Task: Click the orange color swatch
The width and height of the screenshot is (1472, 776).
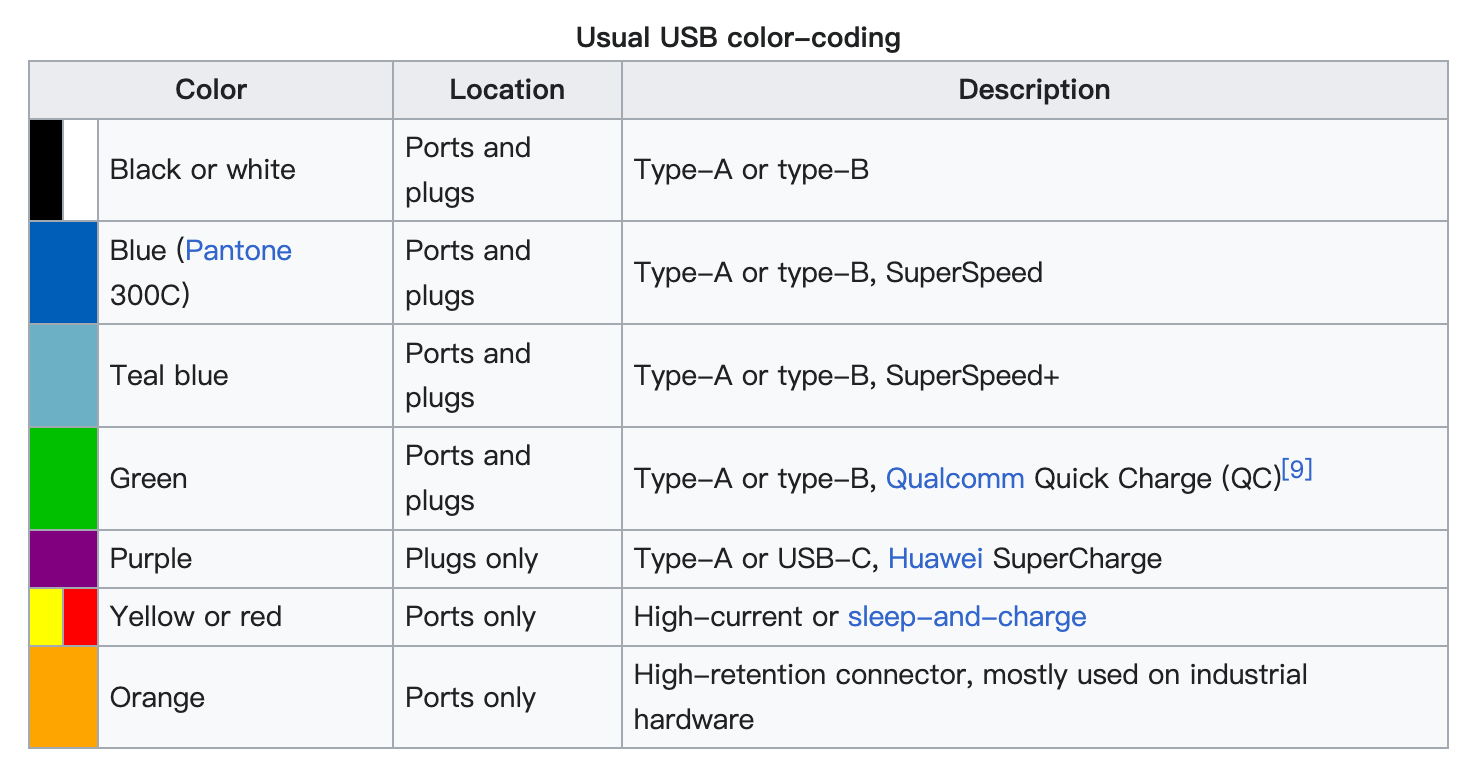Action: point(63,697)
